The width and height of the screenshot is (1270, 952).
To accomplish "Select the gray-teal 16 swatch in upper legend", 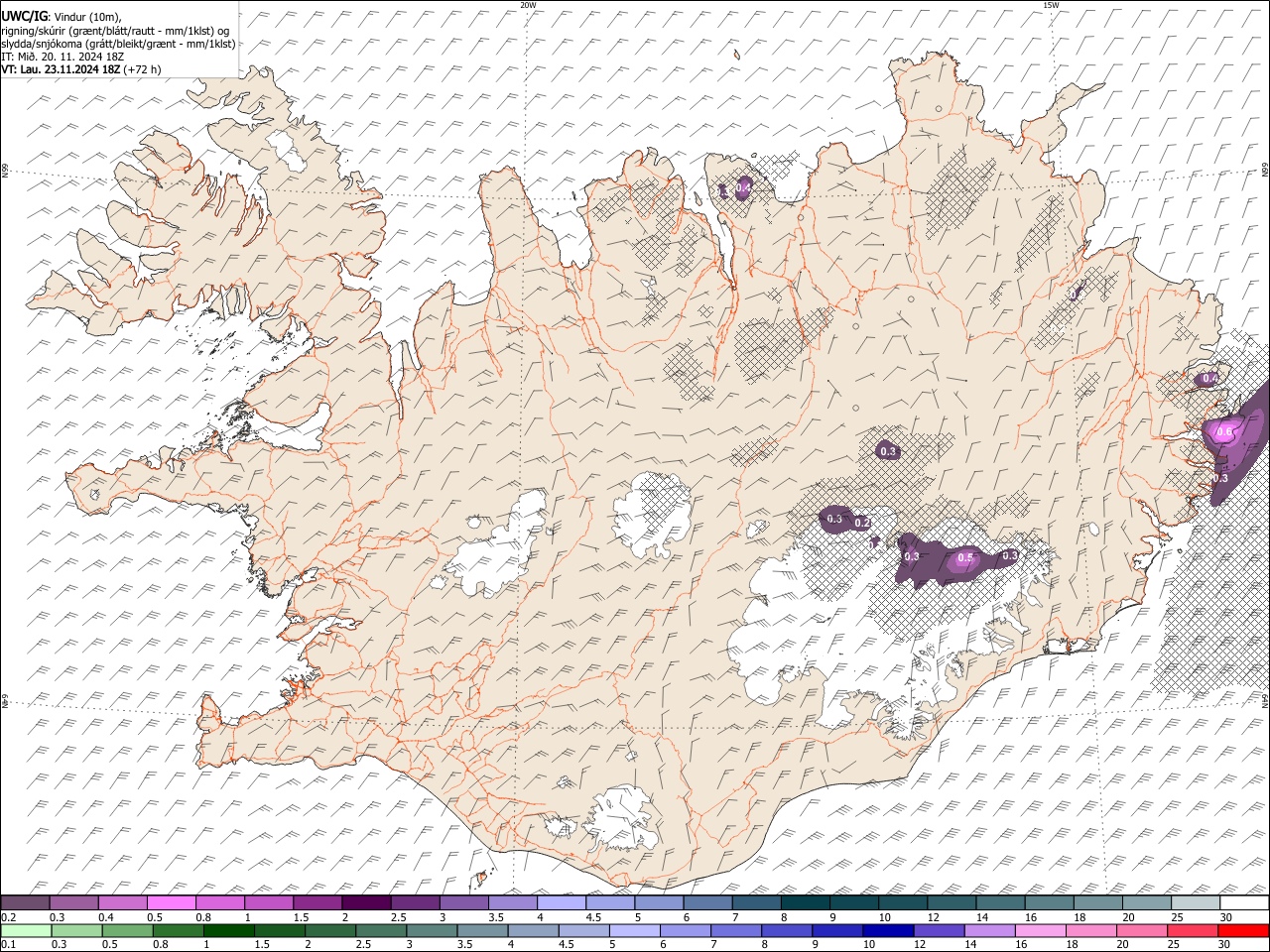I will pos(1049,903).
